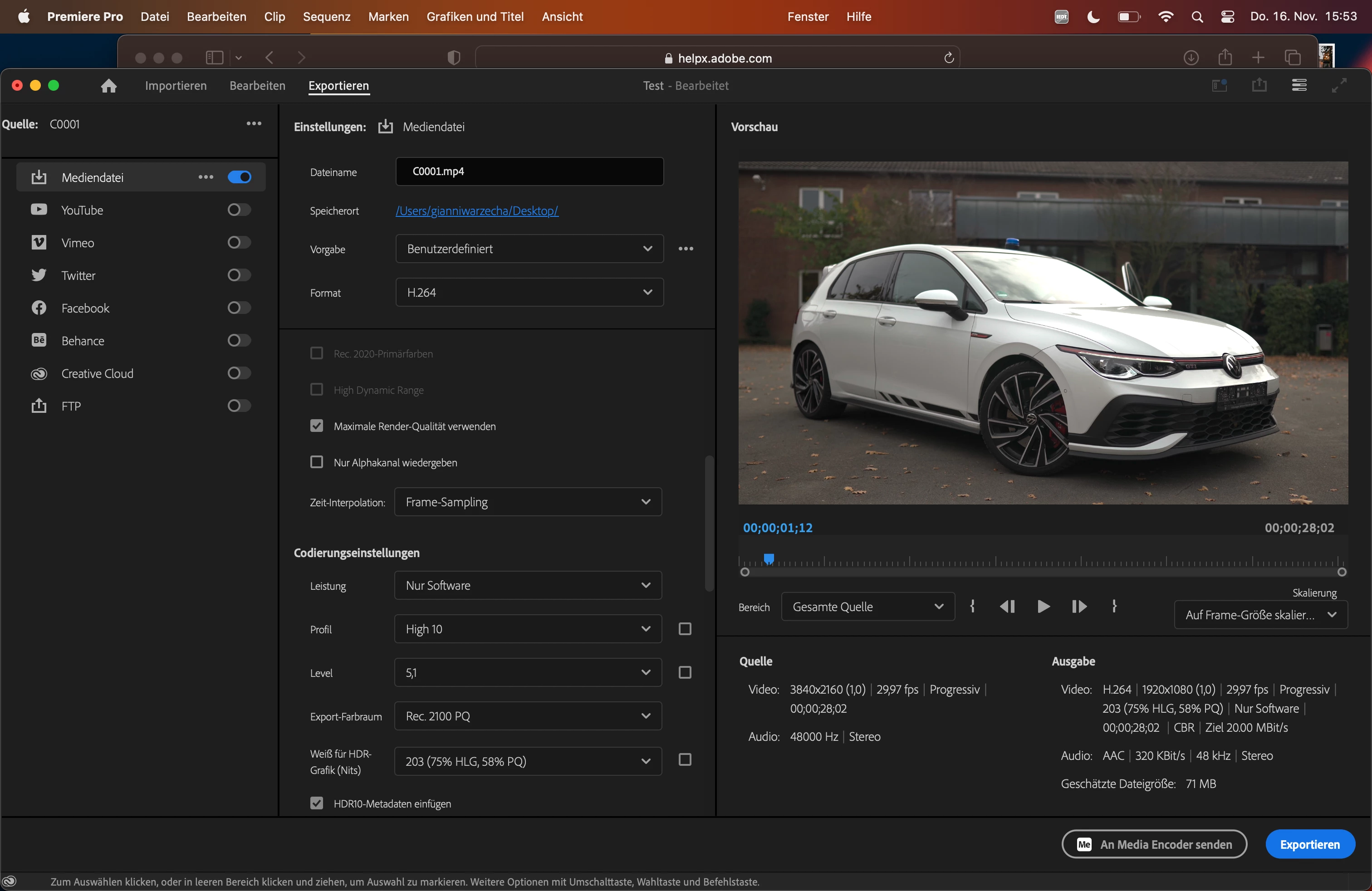Screen dimensions: 1372x891
Task: Uncheck Maximale Render-Qualität verwenden
Action: (x=317, y=426)
